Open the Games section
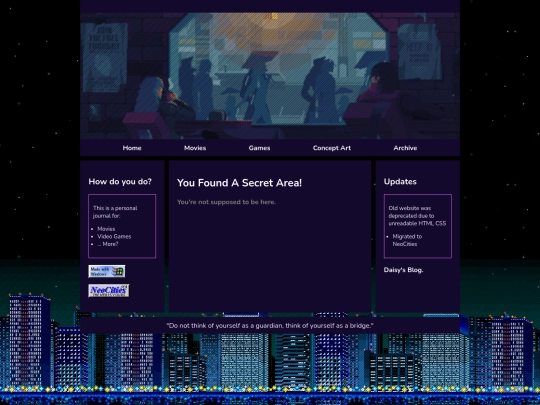 [x=259, y=148]
